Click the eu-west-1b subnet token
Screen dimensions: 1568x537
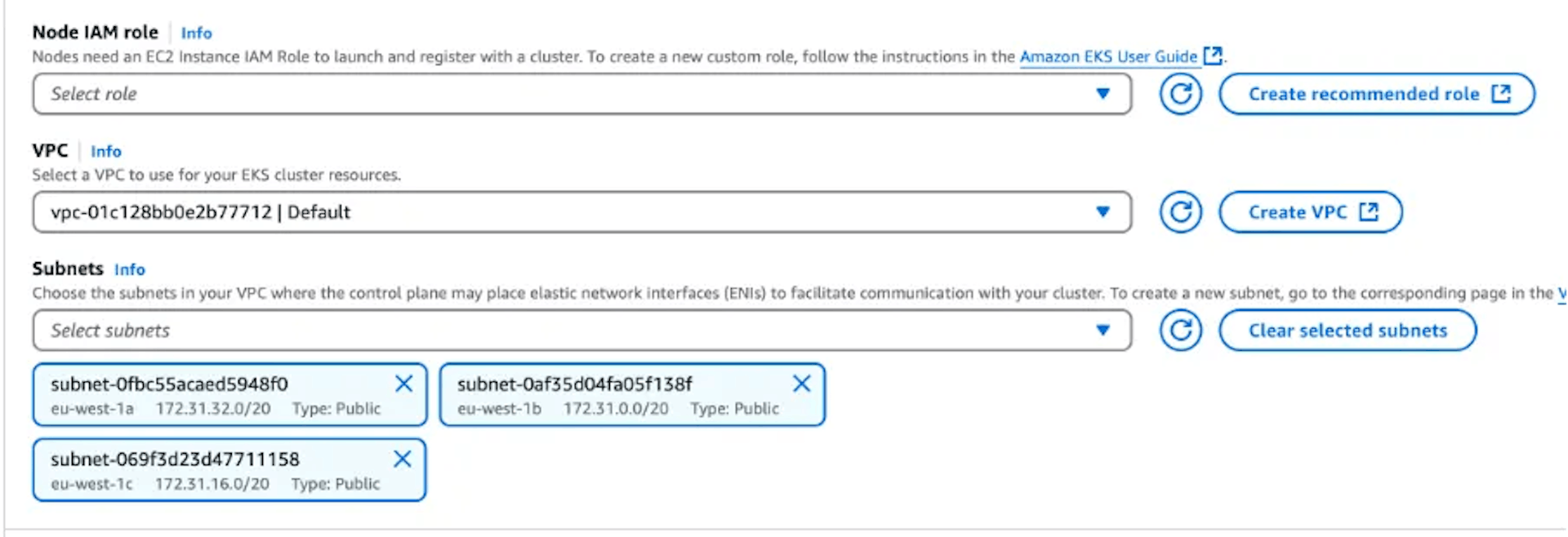(632, 395)
